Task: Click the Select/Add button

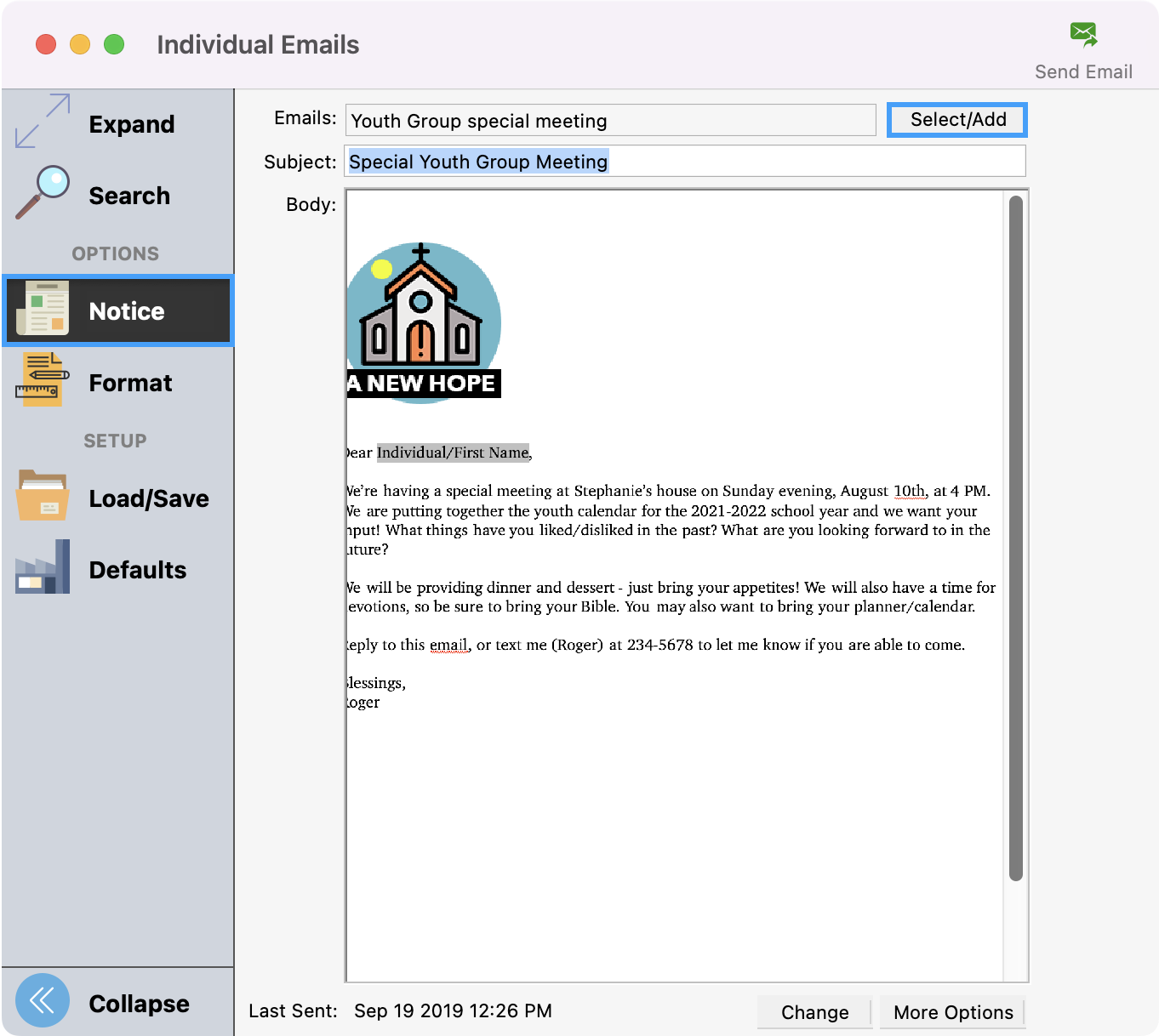Action: tap(956, 119)
